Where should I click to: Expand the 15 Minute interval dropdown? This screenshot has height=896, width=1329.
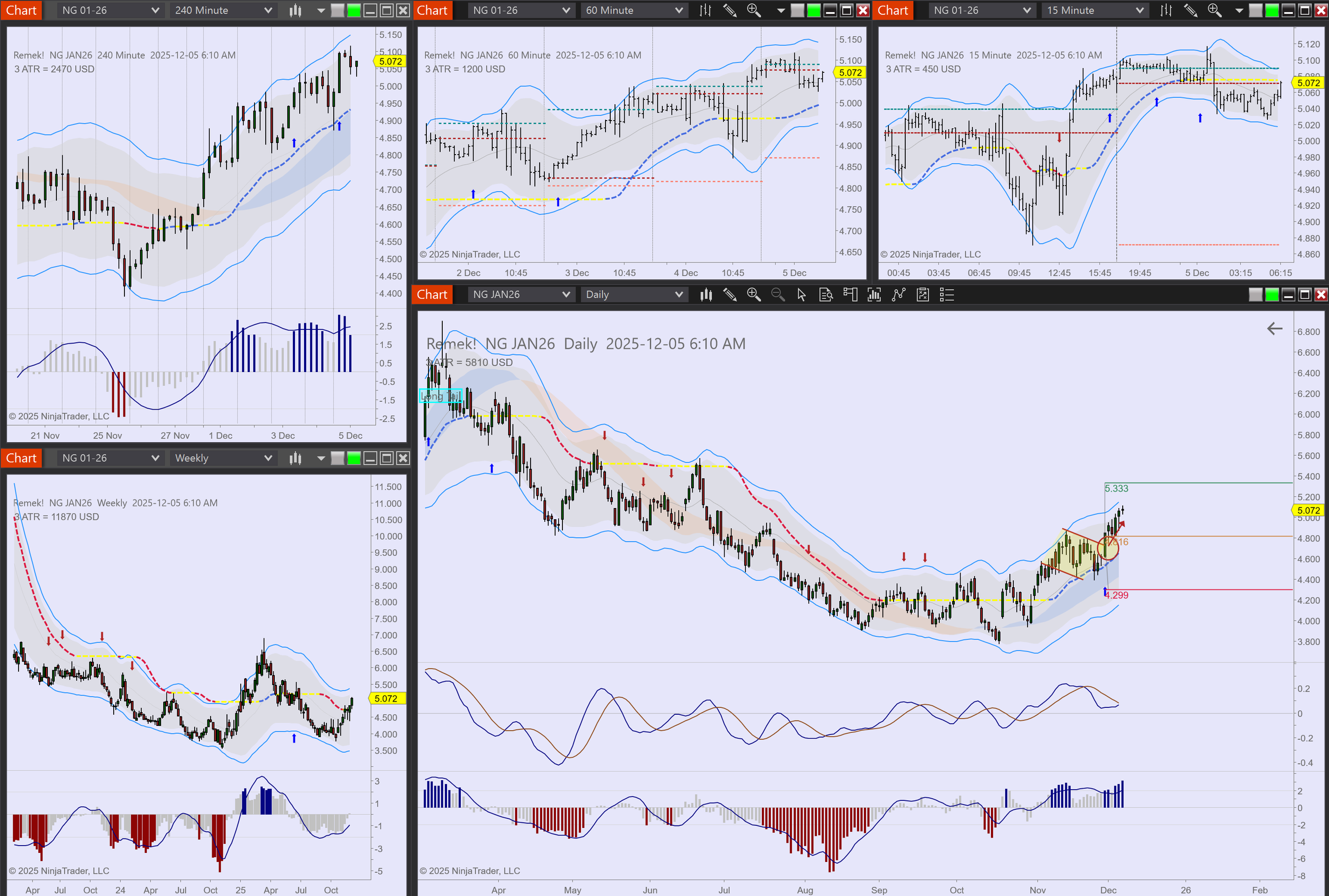[1094, 10]
